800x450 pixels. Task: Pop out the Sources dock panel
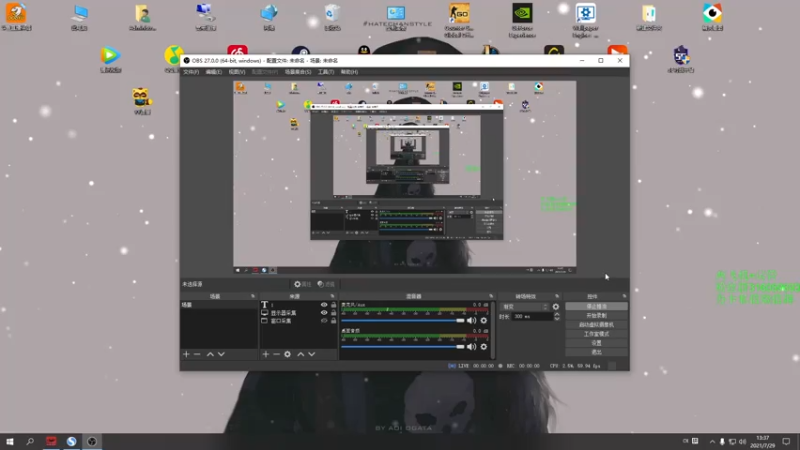click(x=332, y=296)
